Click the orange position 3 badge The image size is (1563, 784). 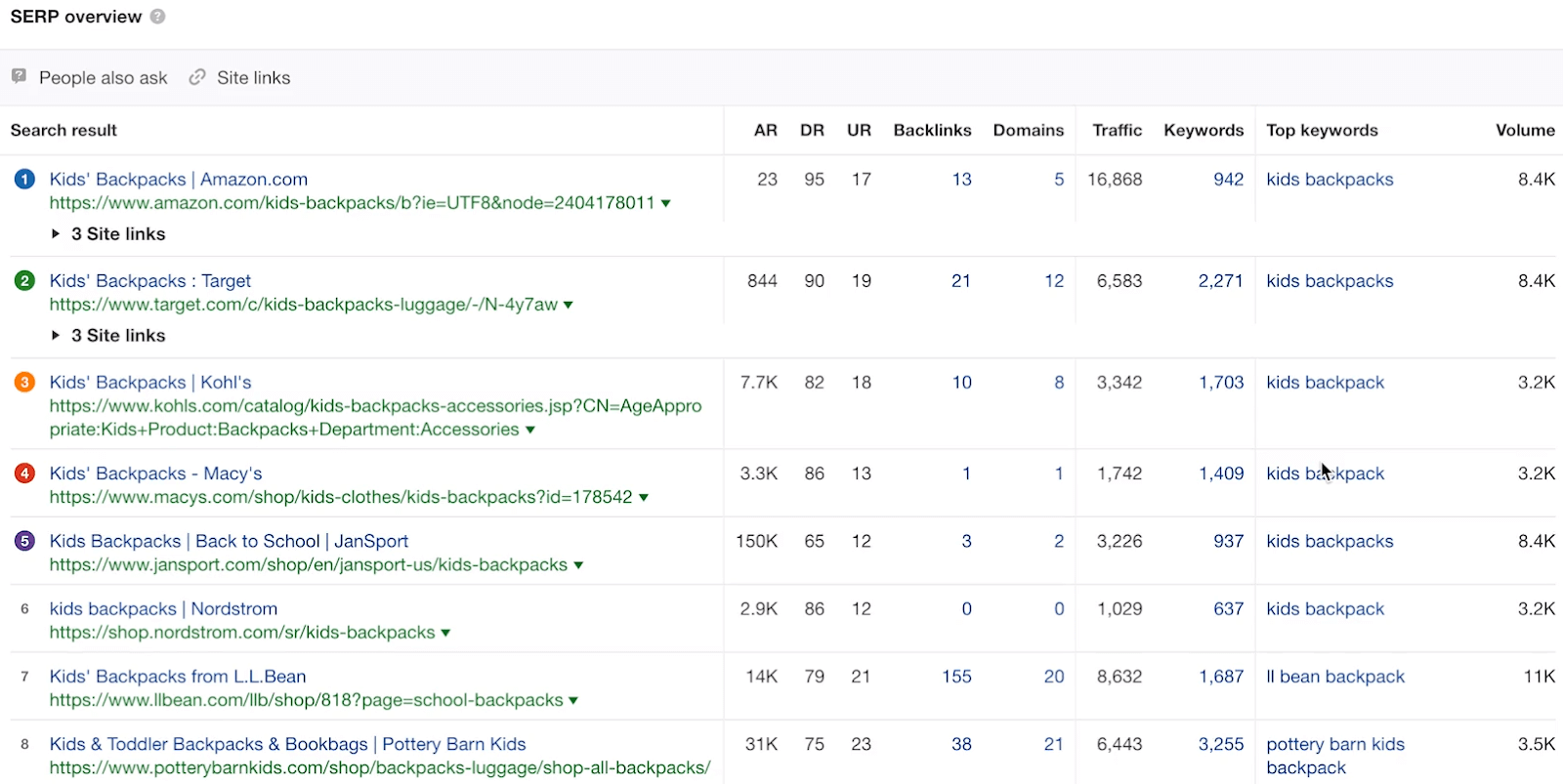[x=24, y=383]
